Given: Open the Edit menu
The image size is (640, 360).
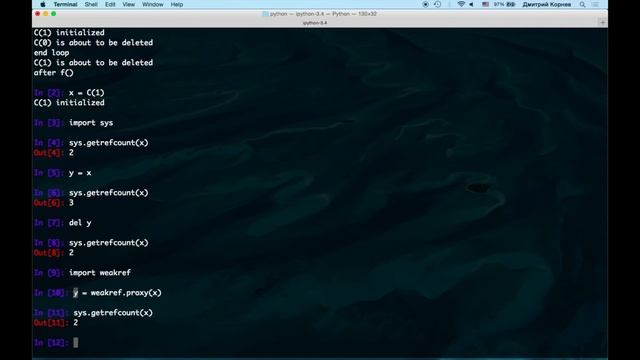Looking at the screenshot, I should tap(110, 4).
